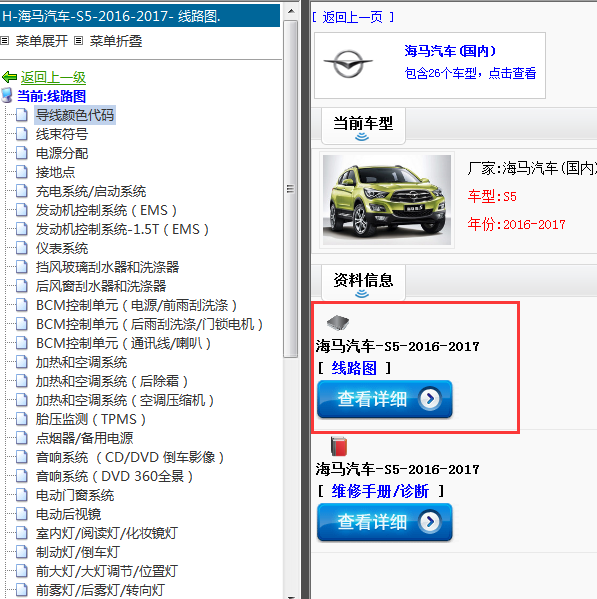
Task: Open 加热和空调系统（空调压缩机） entry
Action: 125,400
